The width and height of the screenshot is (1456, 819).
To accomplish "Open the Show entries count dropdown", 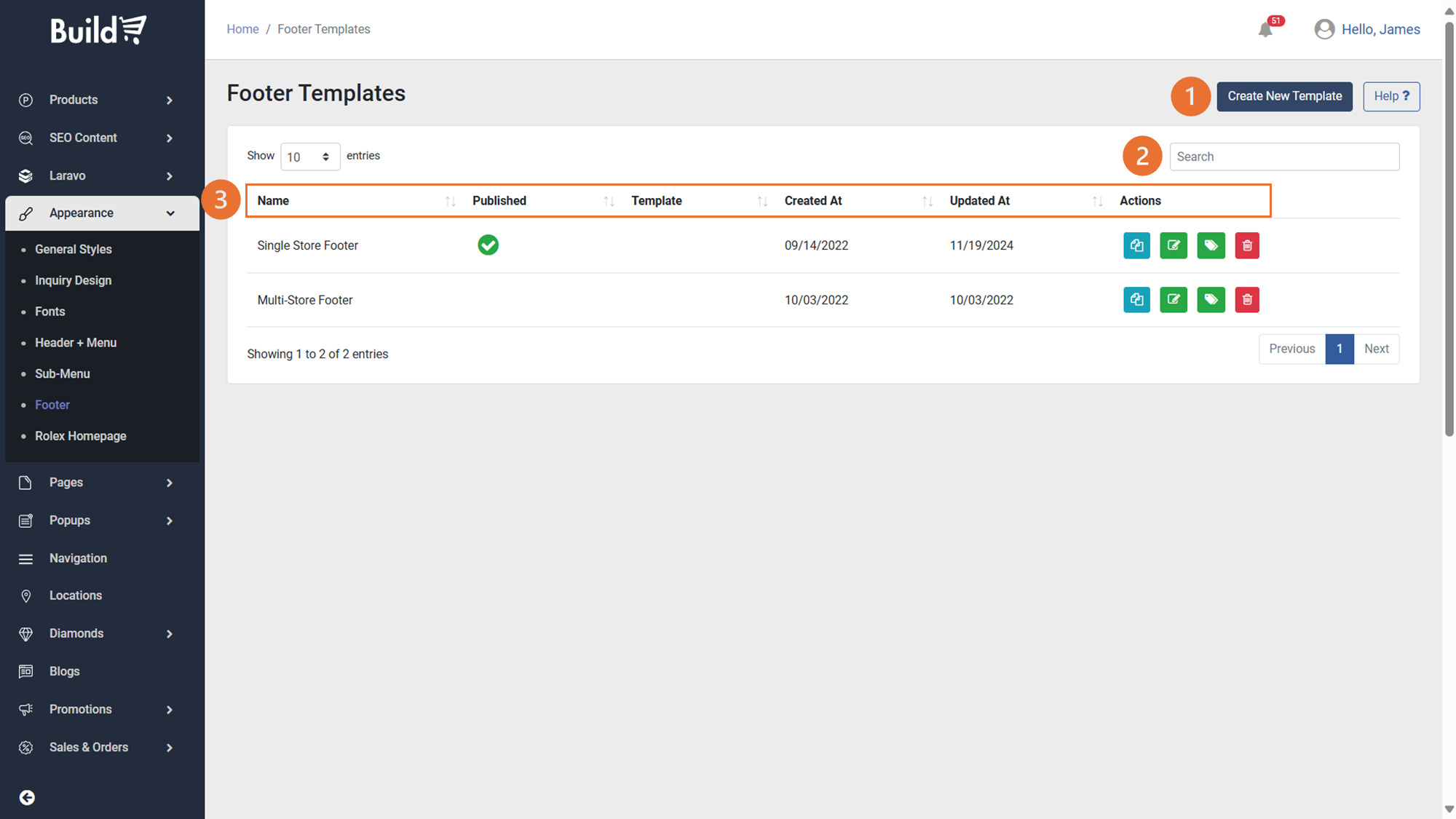I will [x=310, y=157].
